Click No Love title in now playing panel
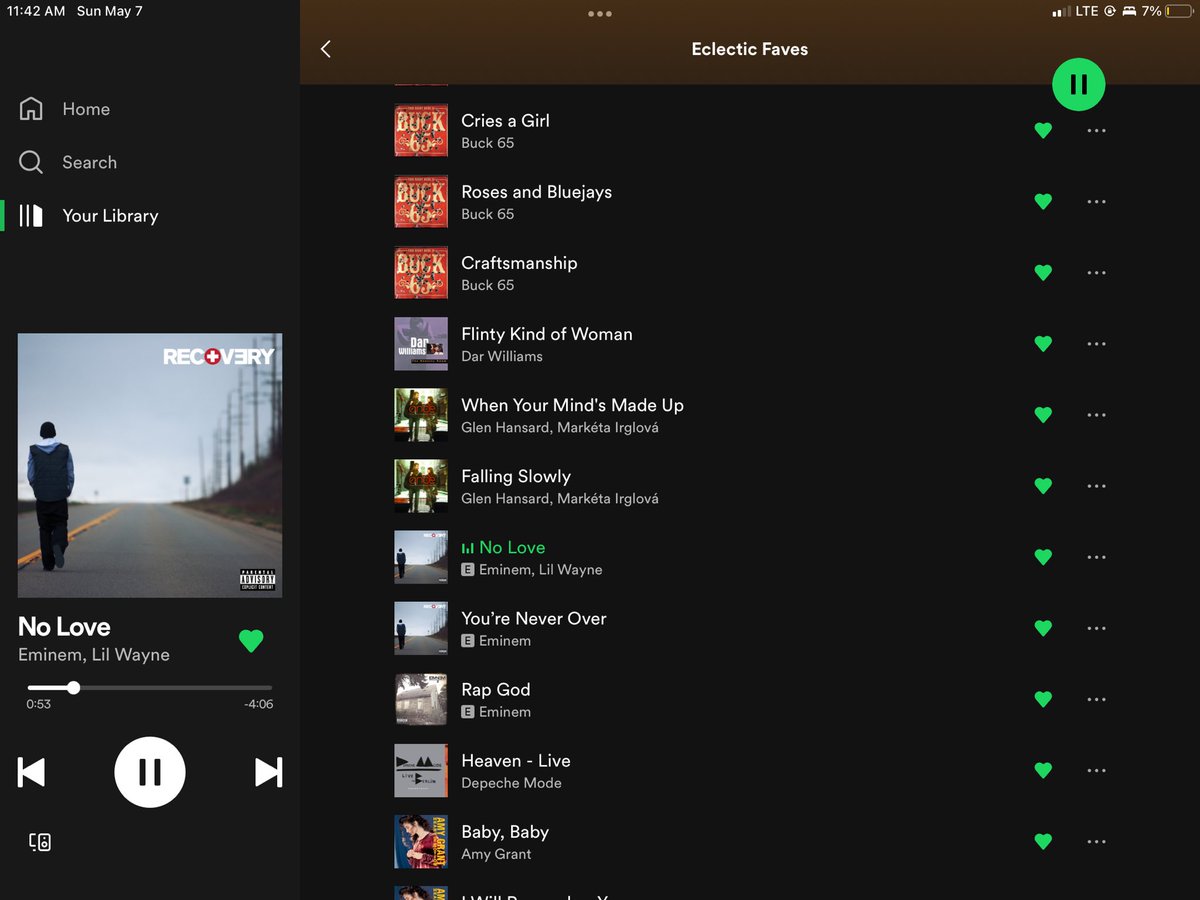 [64, 627]
